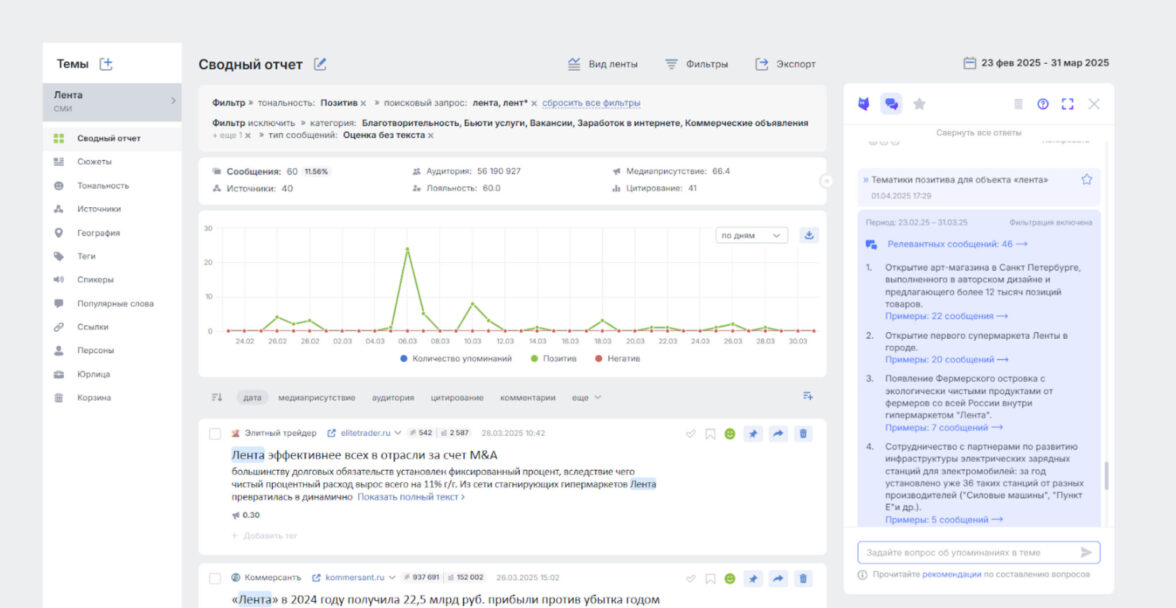This screenshot has width=1176, height=608.
Task: Select the Коммерсантъ message checkbox
Action: (x=215, y=578)
